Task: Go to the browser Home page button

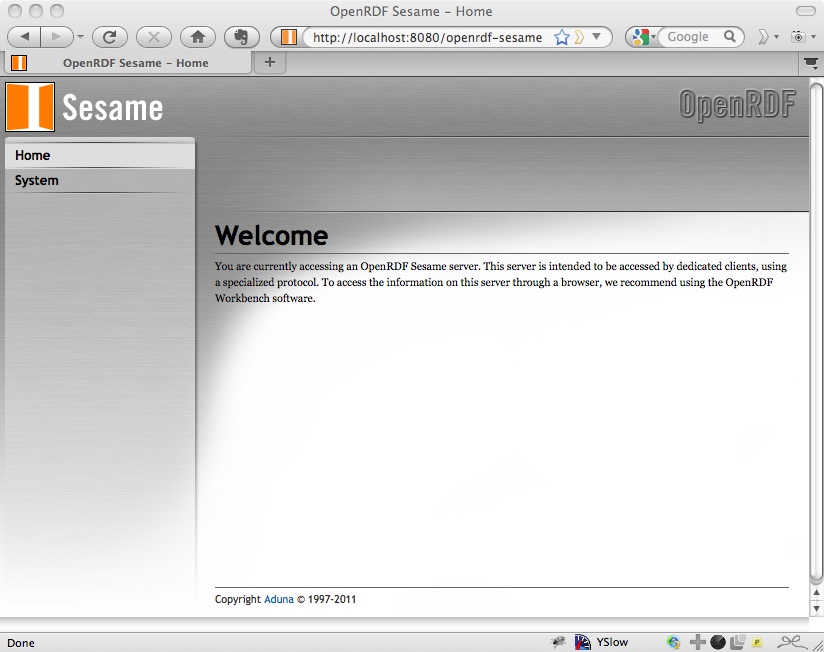Action: (x=198, y=37)
